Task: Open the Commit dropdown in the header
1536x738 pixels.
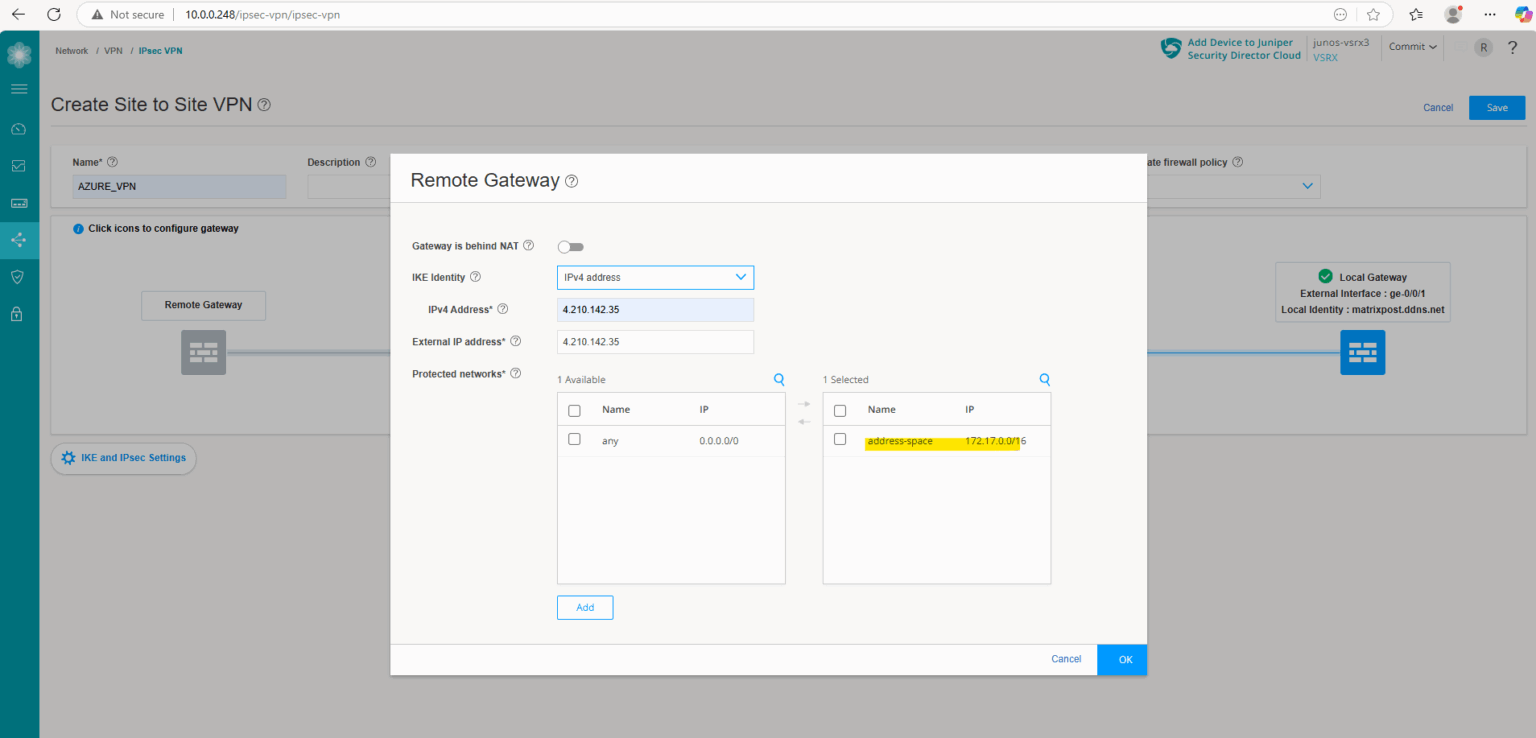Action: 1412,46
